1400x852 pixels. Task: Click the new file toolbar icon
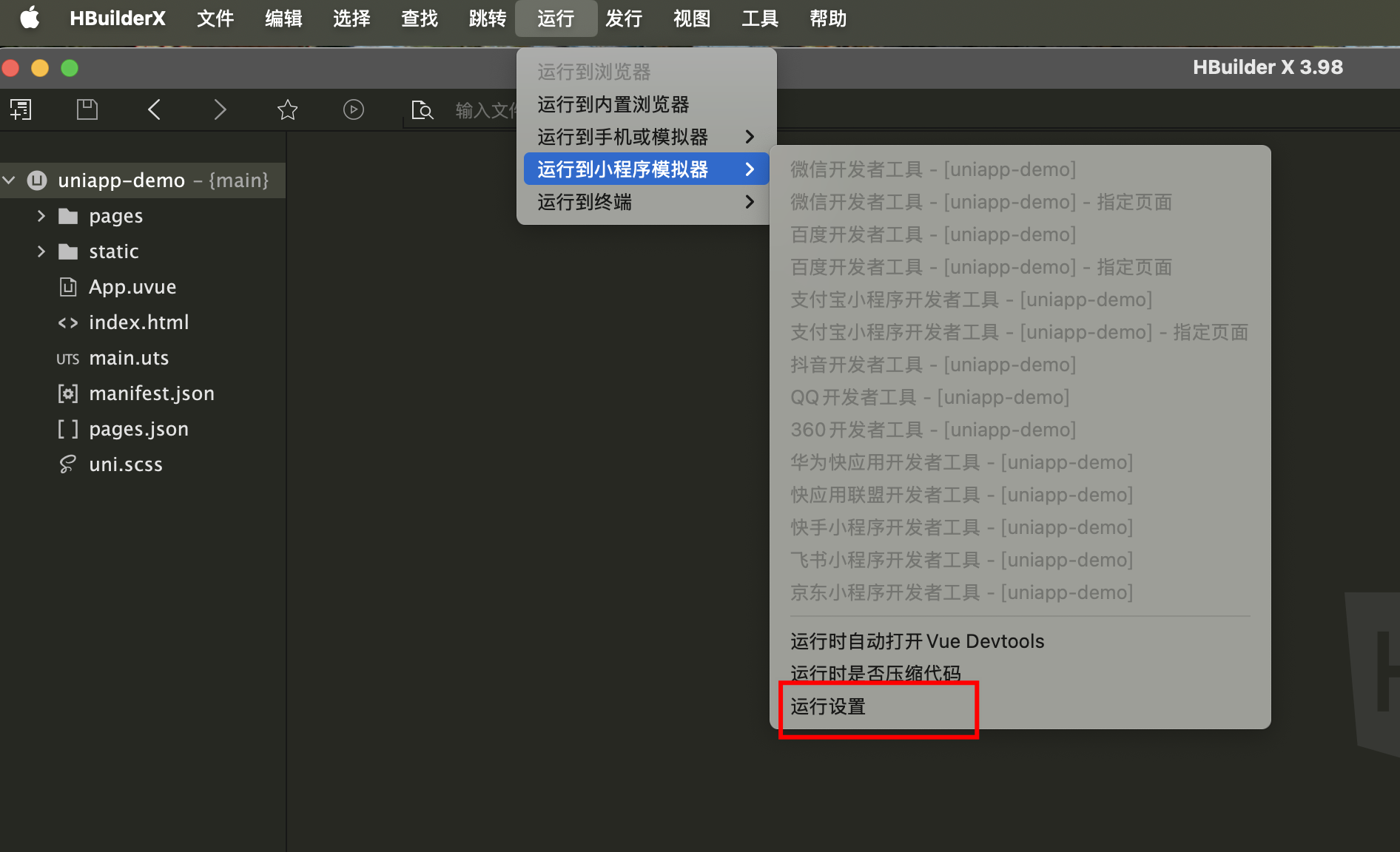21,110
